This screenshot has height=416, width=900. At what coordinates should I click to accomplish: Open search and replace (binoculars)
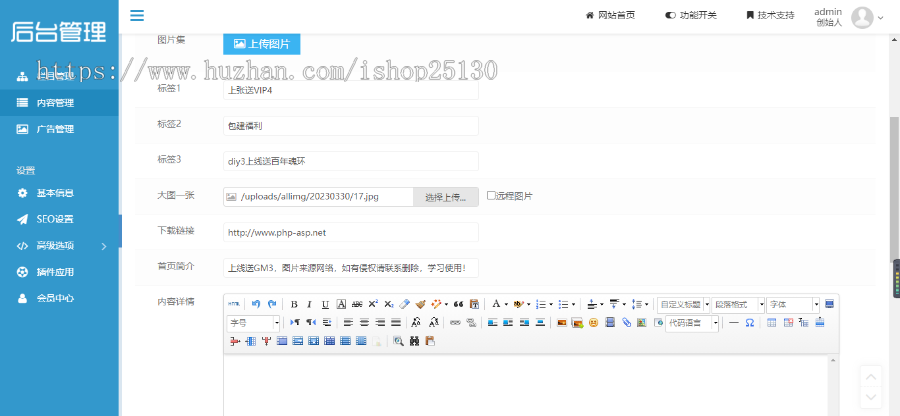tap(414, 341)
